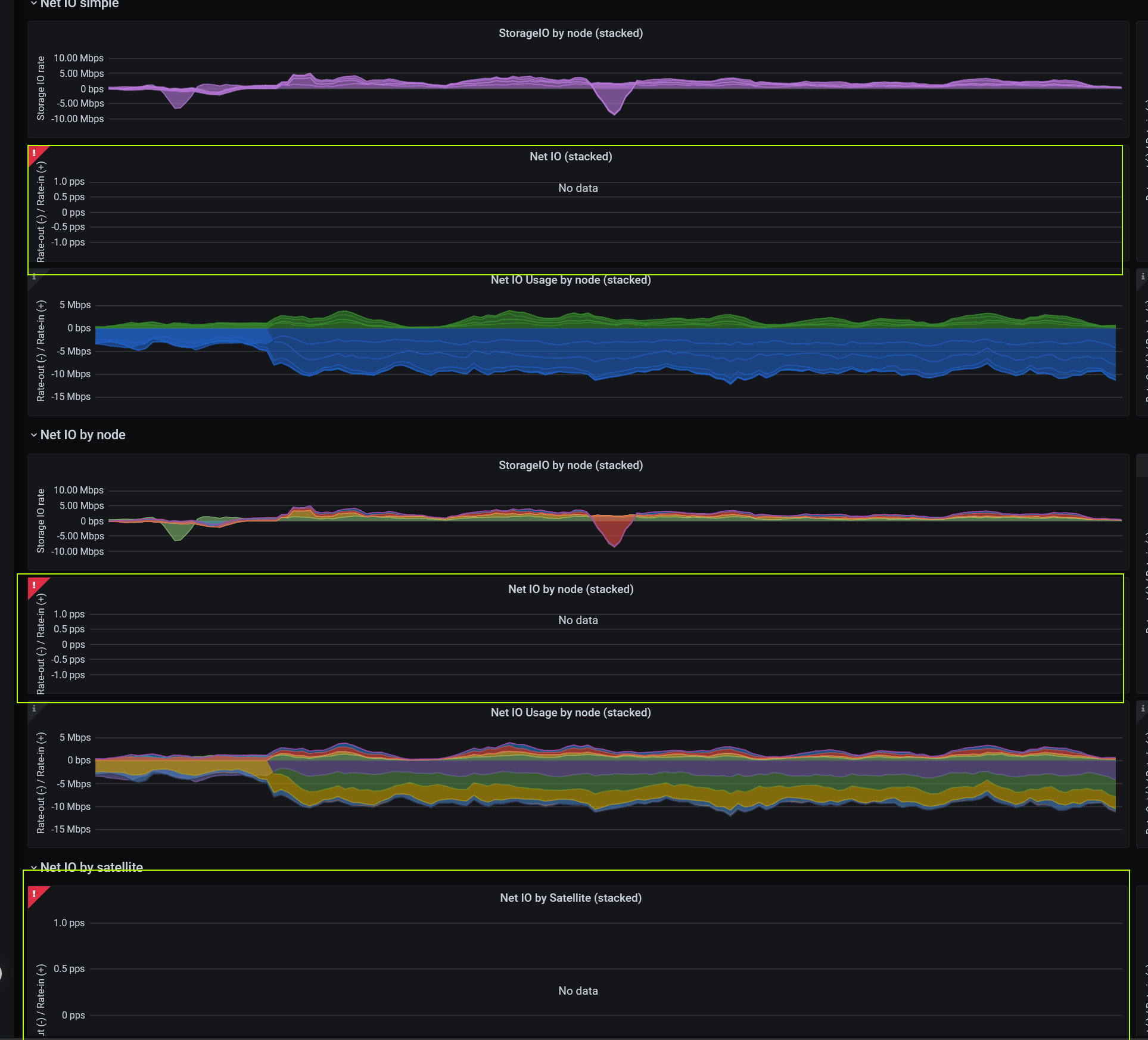Screen dimensions: 1148x1040
Task: Click the blue rate-out area in the Net IO Usage graph
Action: [596, 352]
